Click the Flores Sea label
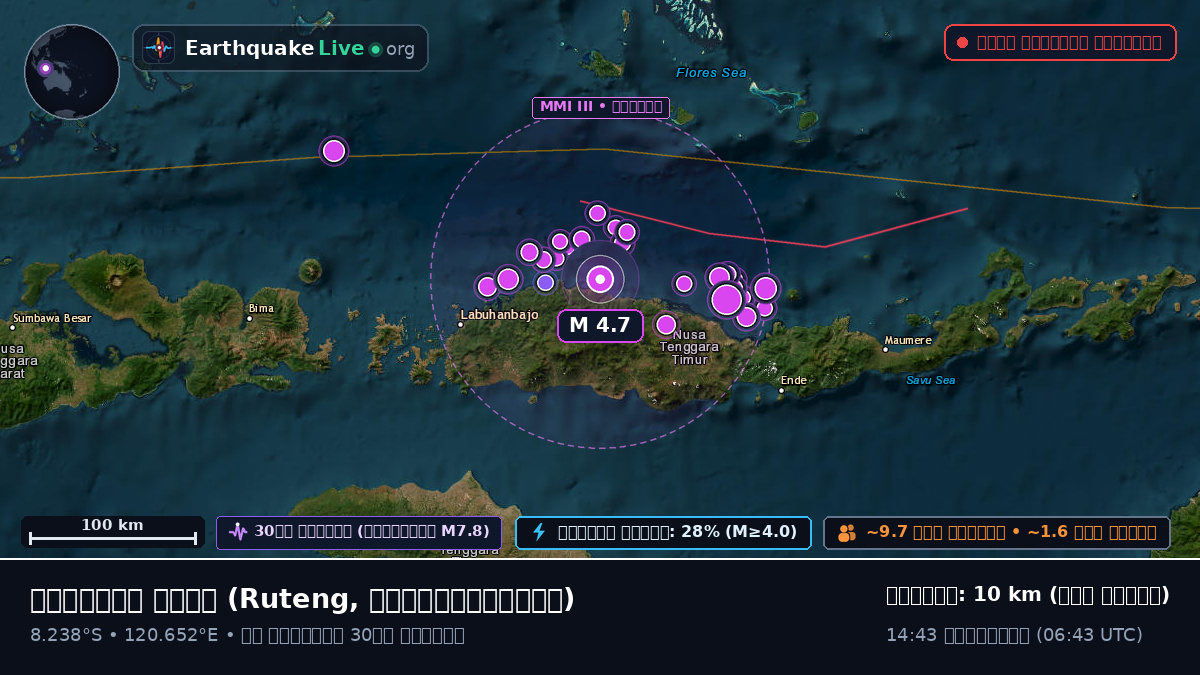This screenshot has height=675, width=1200. 711,72
